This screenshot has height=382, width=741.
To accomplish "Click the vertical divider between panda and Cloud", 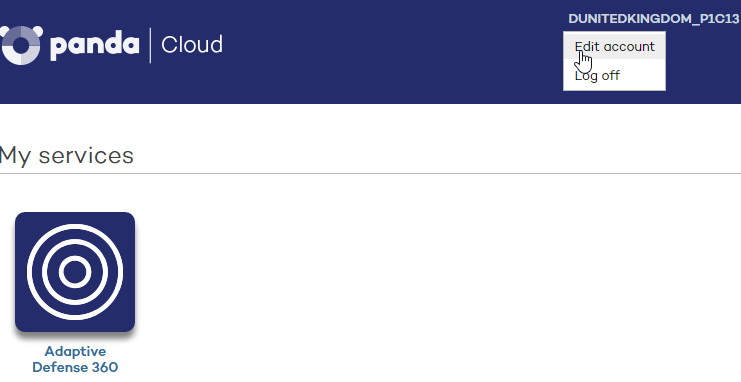I will click(x=150, y=45).
